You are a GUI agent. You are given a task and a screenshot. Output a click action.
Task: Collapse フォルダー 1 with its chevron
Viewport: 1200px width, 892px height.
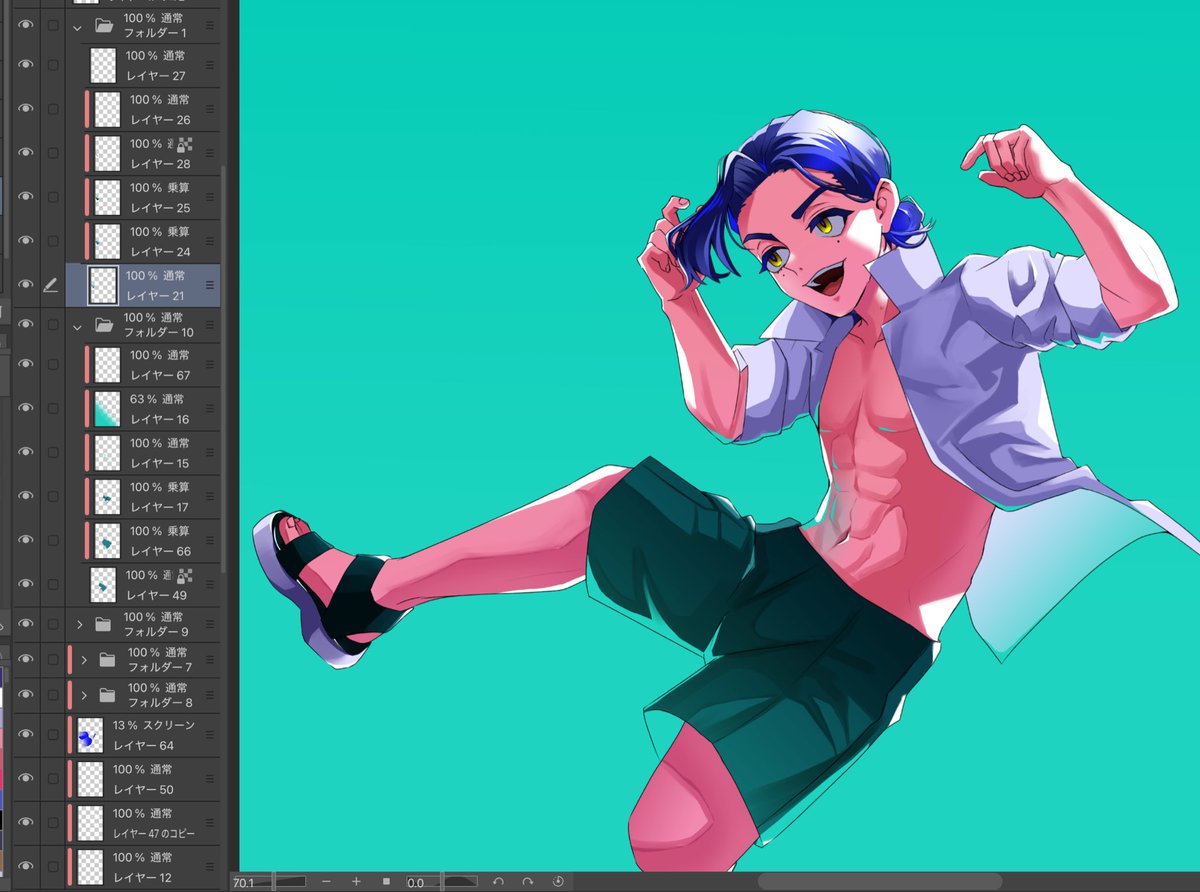pos(77,27)
